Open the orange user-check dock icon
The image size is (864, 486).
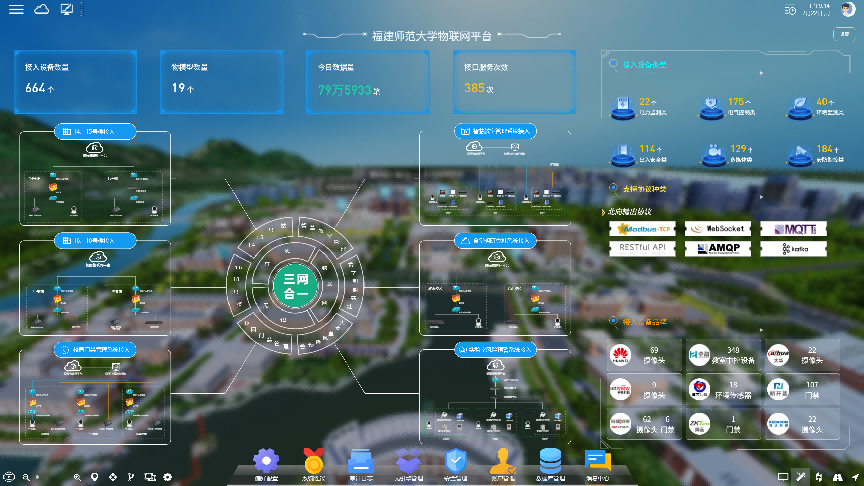[503, 461]
